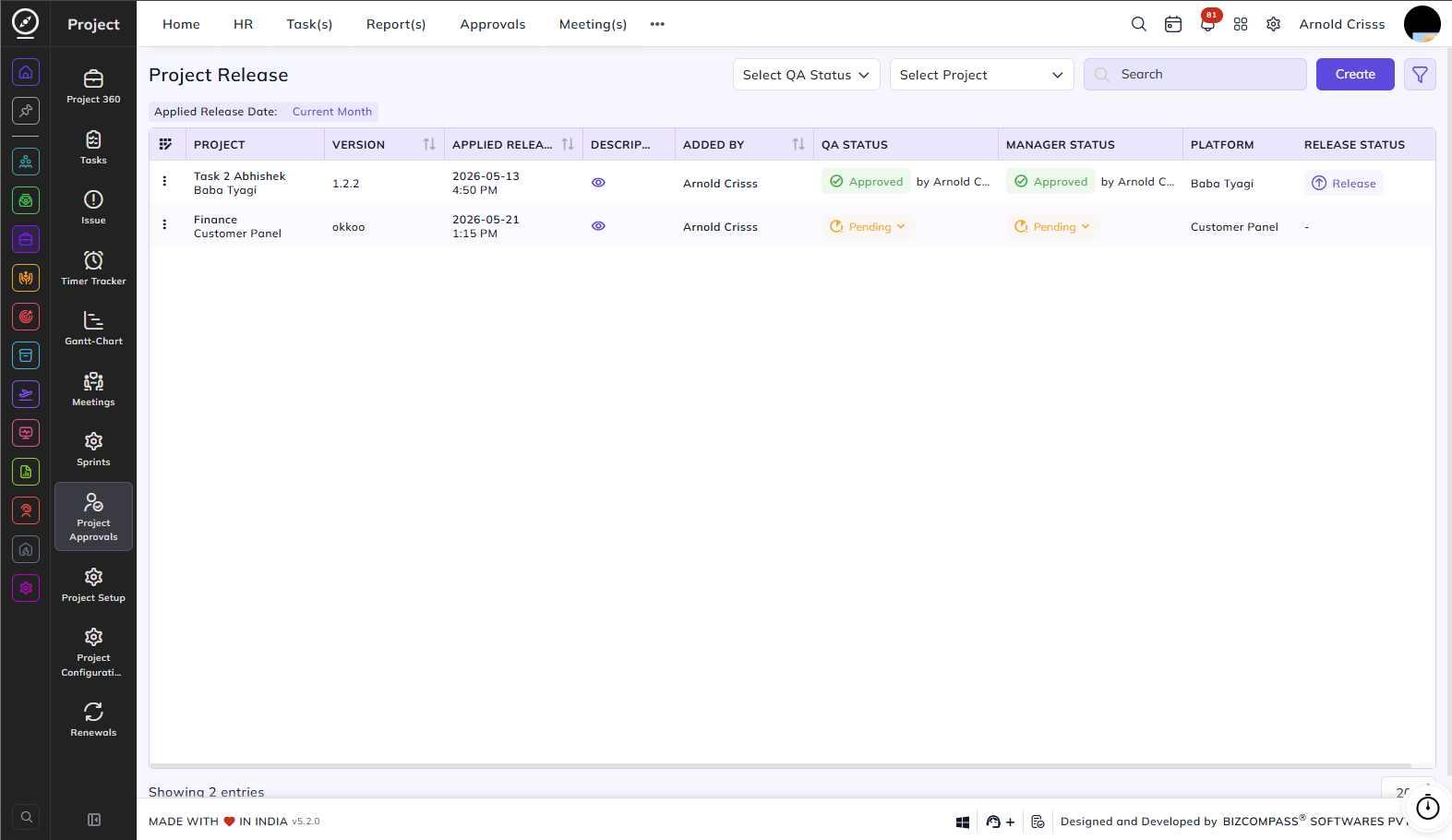The width and height of the screenshot is (1452, 840).
Task: Open the HR menu
Action: pos(244,24)
